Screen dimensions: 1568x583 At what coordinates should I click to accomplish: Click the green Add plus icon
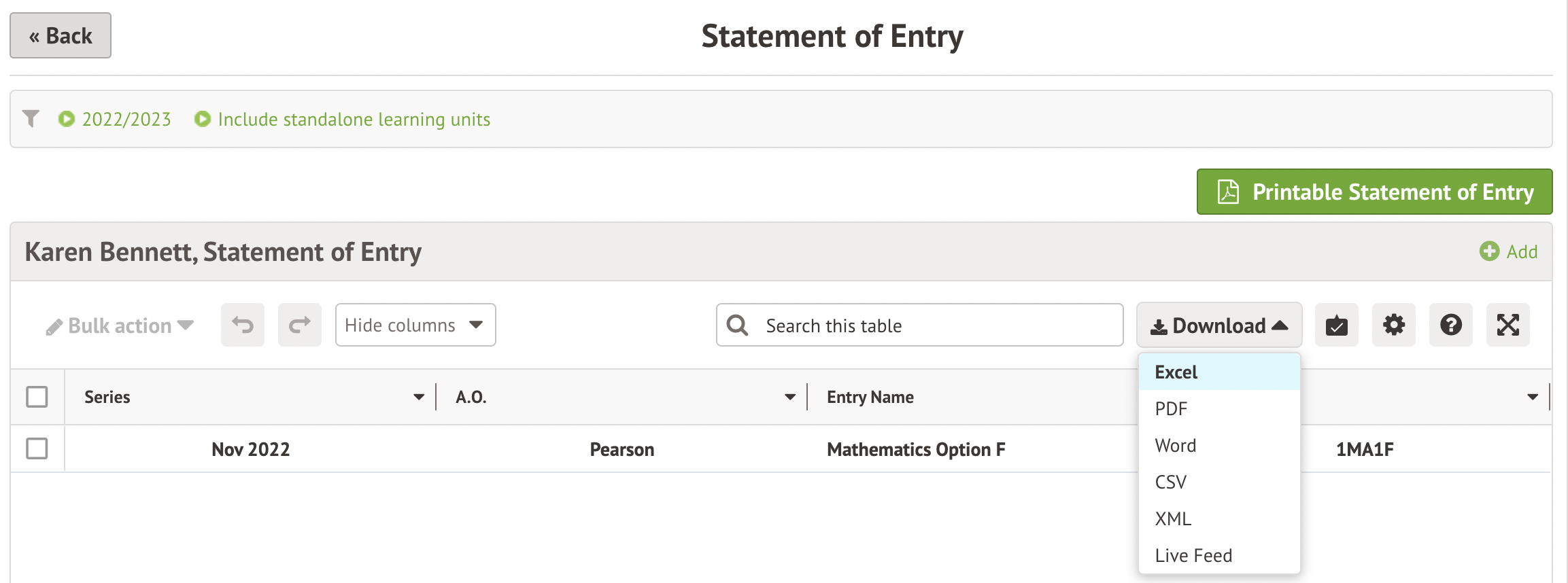click(1489, 251)
